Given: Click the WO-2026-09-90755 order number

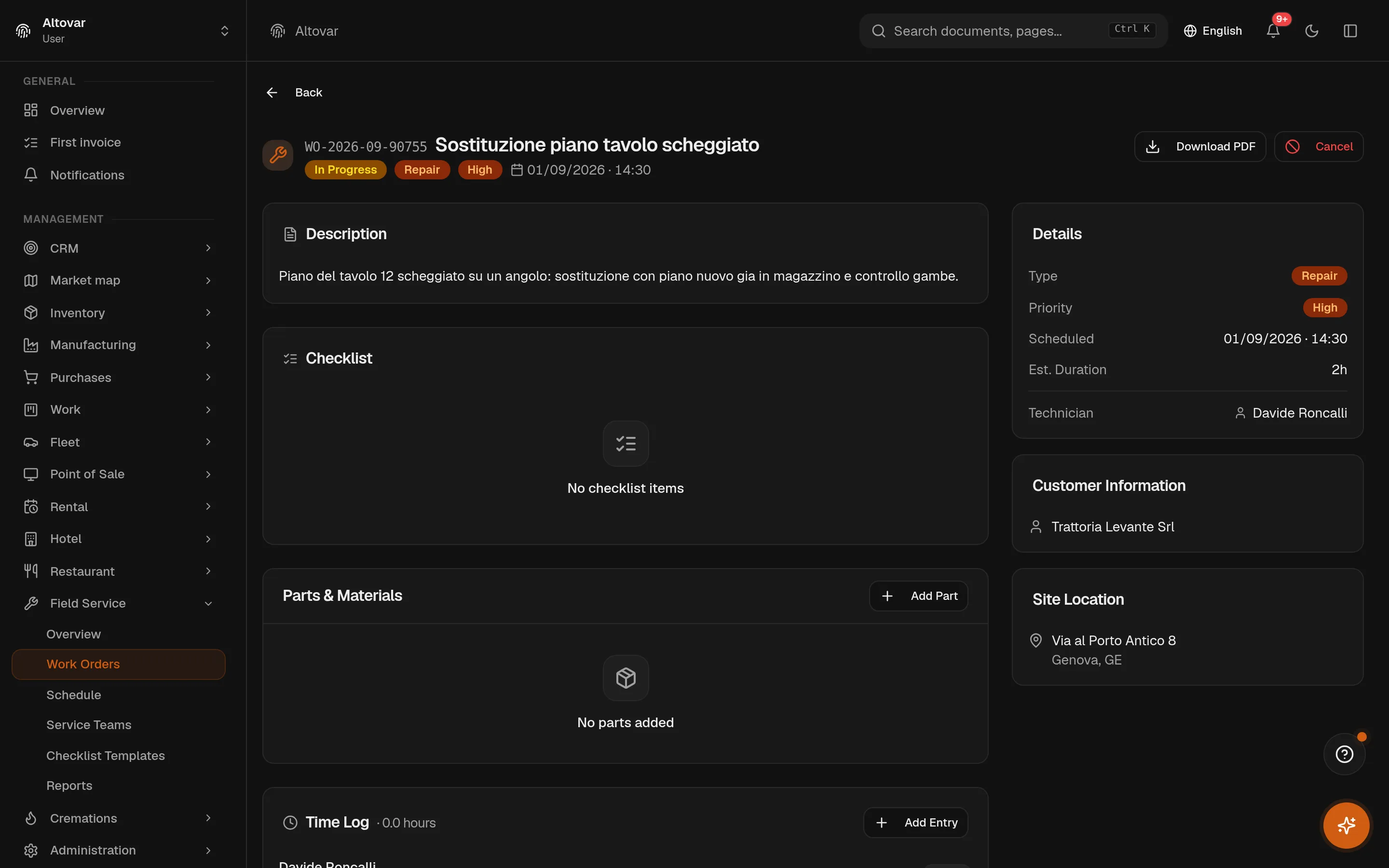Looking at the screenshot, I should pyautogui.click(x=366, y=147).
